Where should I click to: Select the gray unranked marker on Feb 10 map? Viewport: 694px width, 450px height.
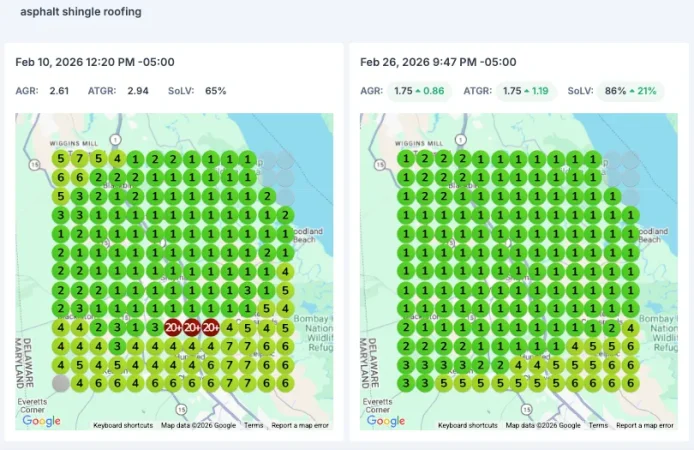61,383
